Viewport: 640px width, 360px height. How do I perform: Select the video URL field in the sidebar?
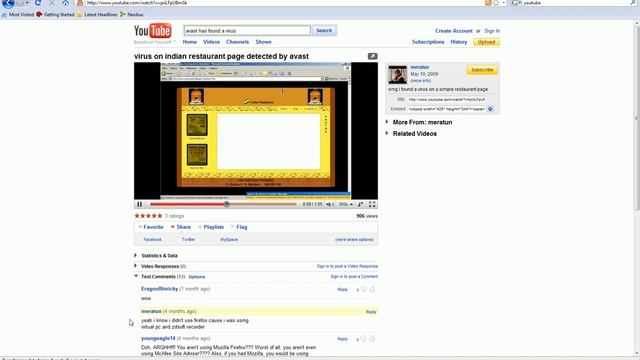pyautogui.click(x=447, y=99)
